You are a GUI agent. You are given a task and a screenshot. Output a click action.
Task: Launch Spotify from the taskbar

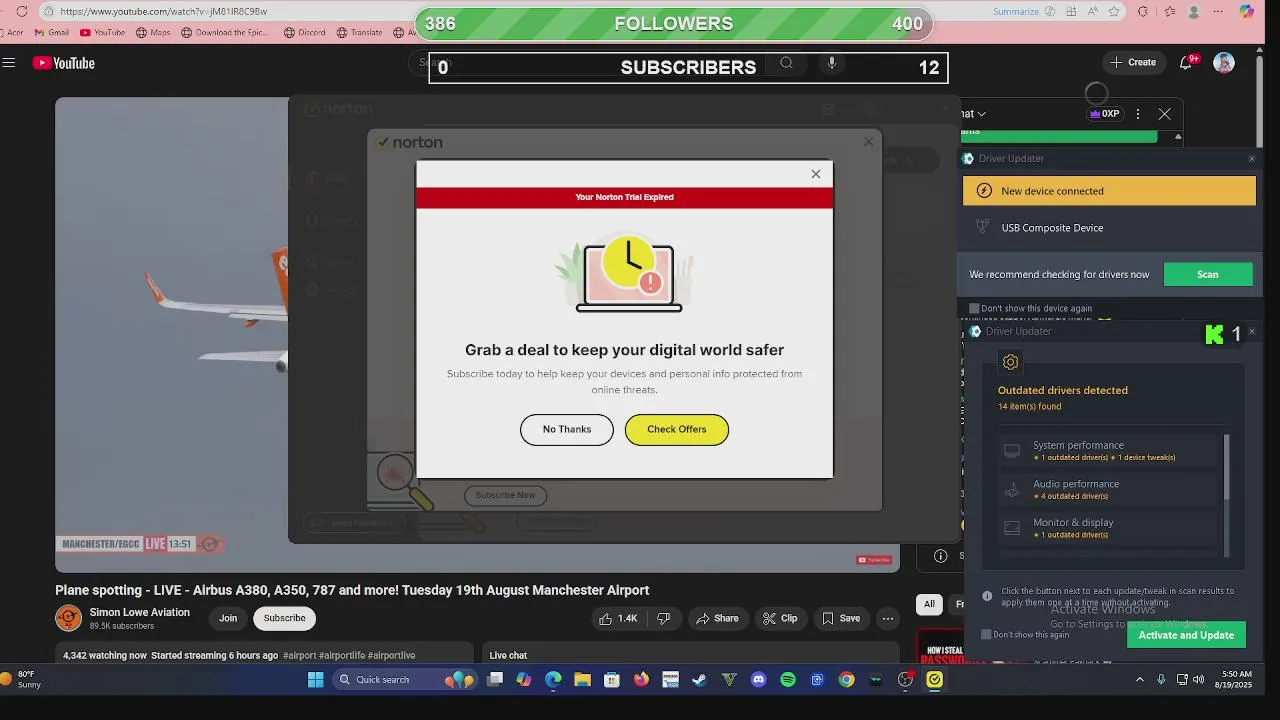point(788,680)
